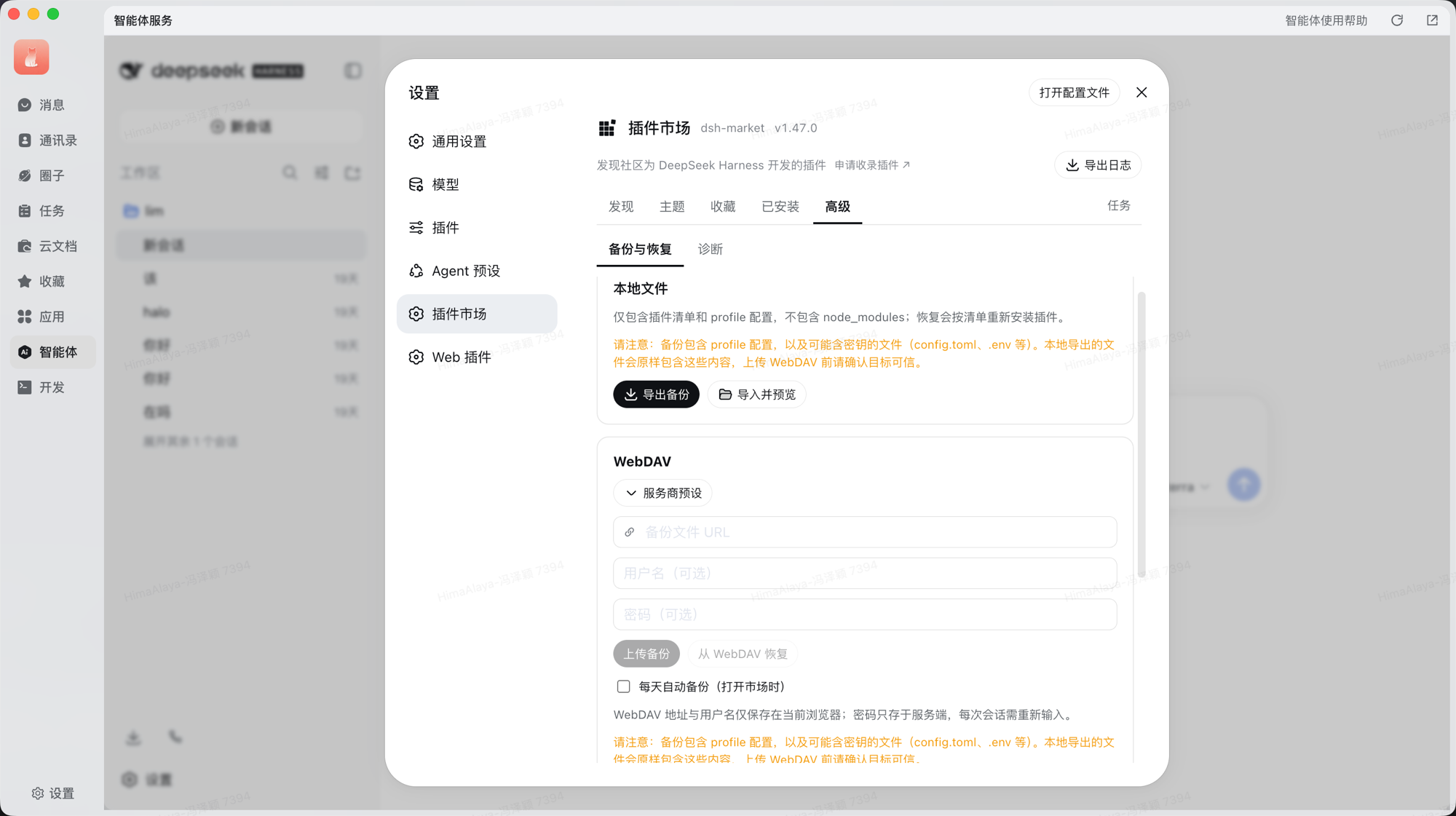Open agent service in external window icon
1456x816 pixels.
(x=1432, y=20)
